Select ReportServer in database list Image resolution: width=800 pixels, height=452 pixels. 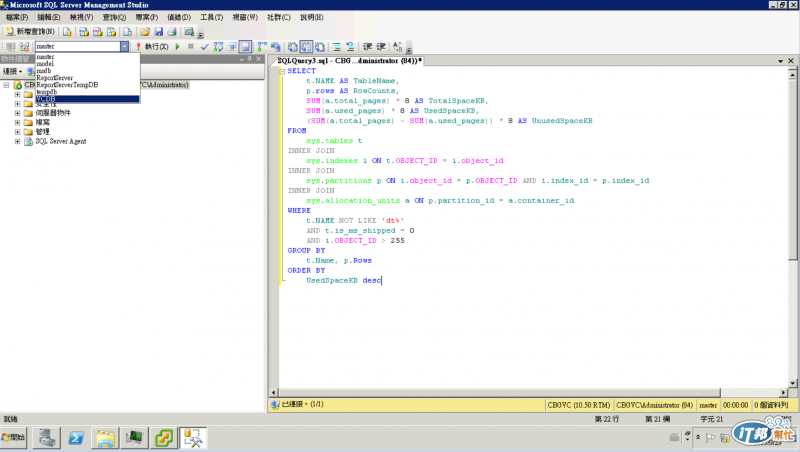(87, 78)
